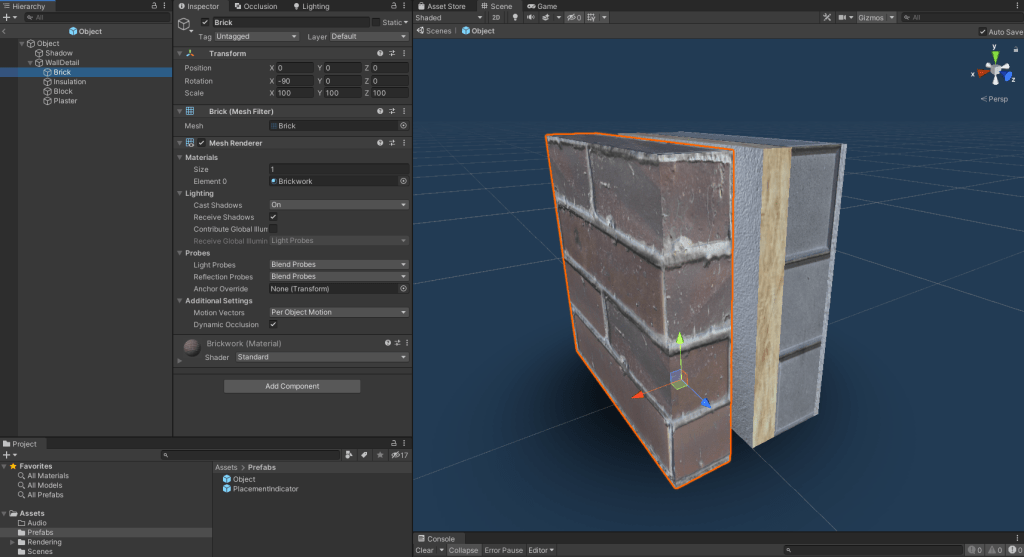Click the Rotation X input field
1024x557 pixels.
(294, 81)
